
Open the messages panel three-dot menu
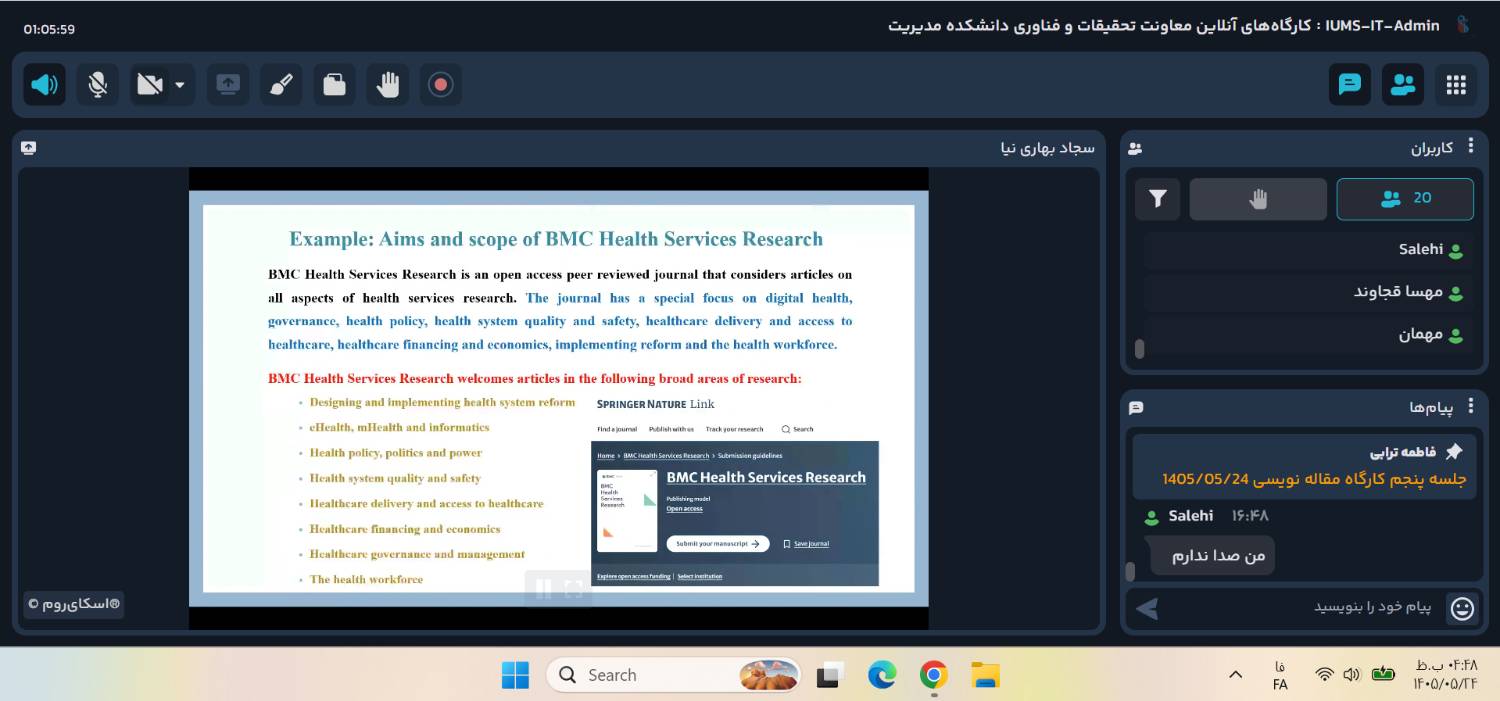click(x=1471, y=406)
